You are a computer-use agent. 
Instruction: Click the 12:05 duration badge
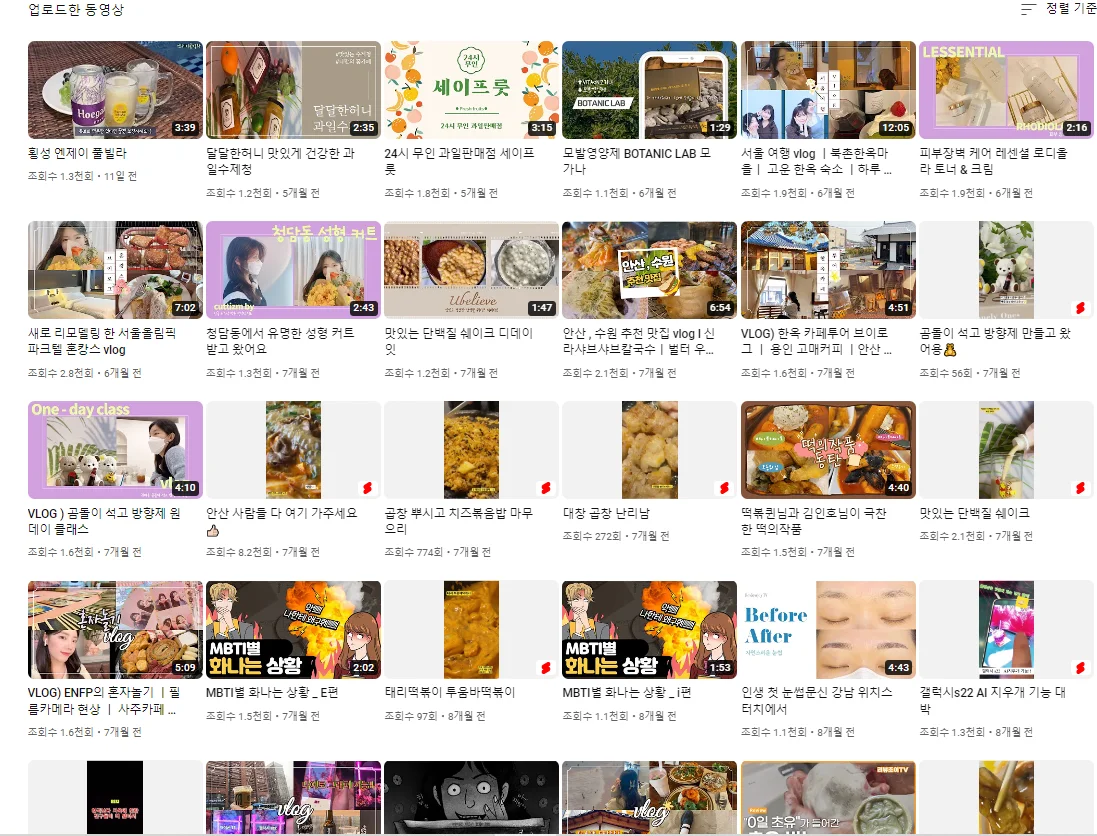tap(896, 127)
